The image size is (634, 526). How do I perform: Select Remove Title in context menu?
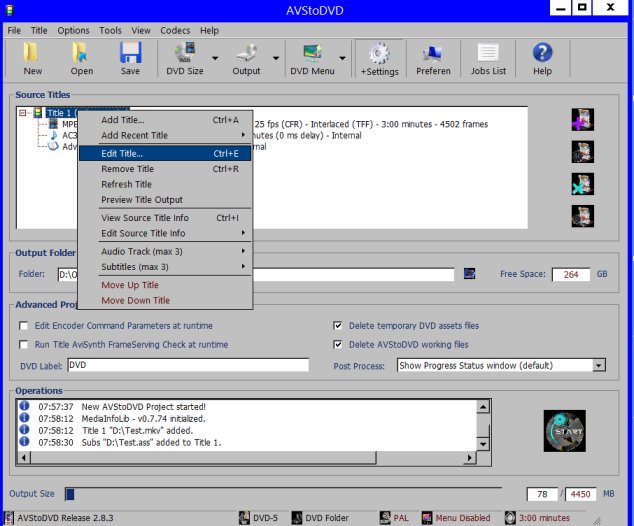click(x=165, y=169)
